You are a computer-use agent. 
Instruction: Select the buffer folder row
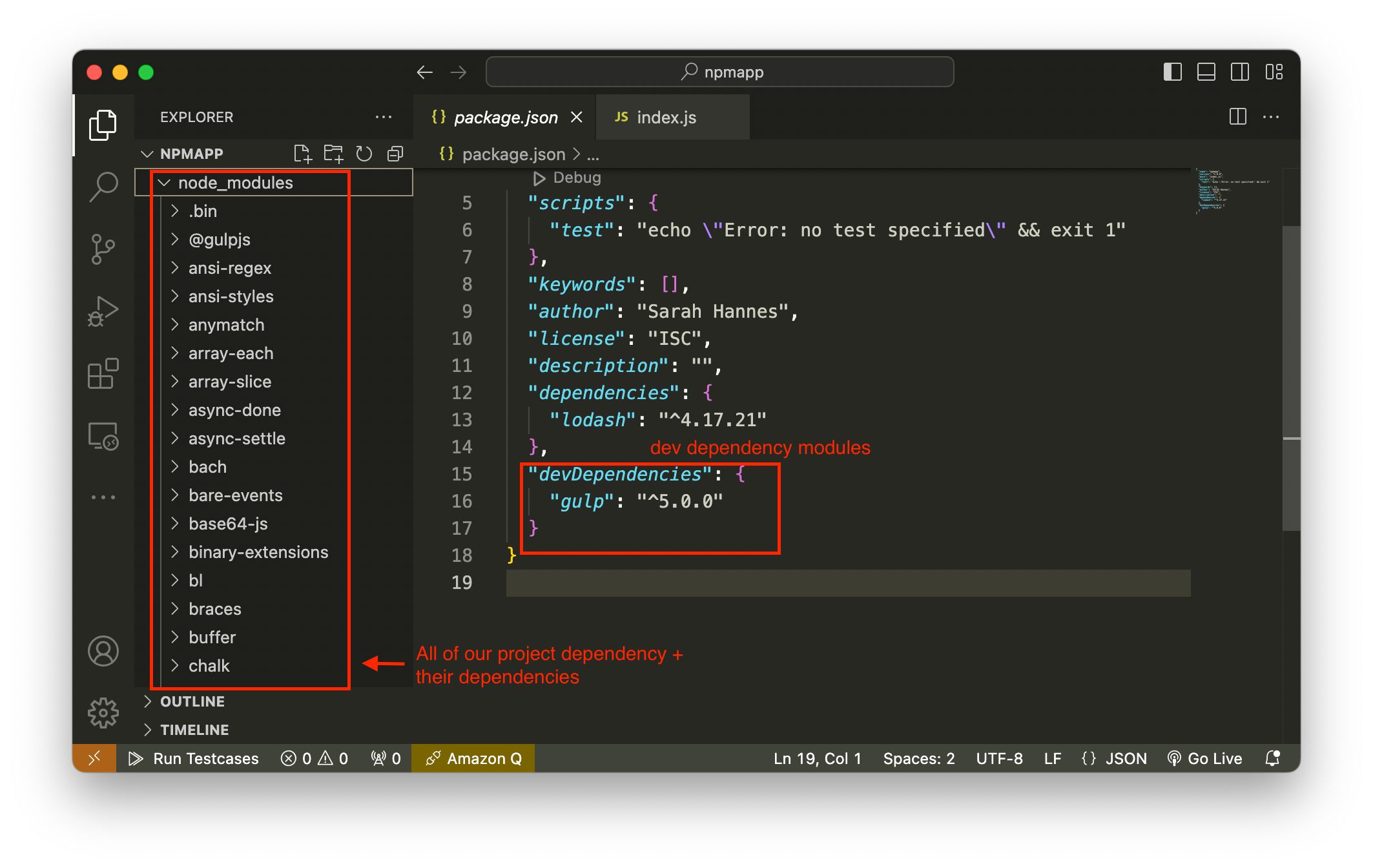[x=274, y=637]
